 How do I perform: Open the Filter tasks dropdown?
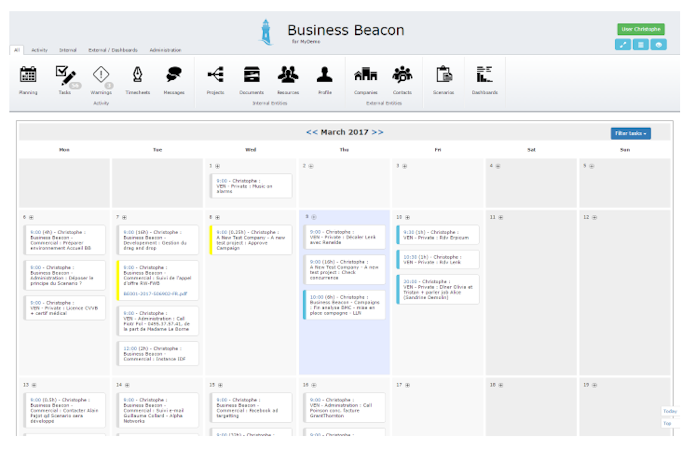630,133
